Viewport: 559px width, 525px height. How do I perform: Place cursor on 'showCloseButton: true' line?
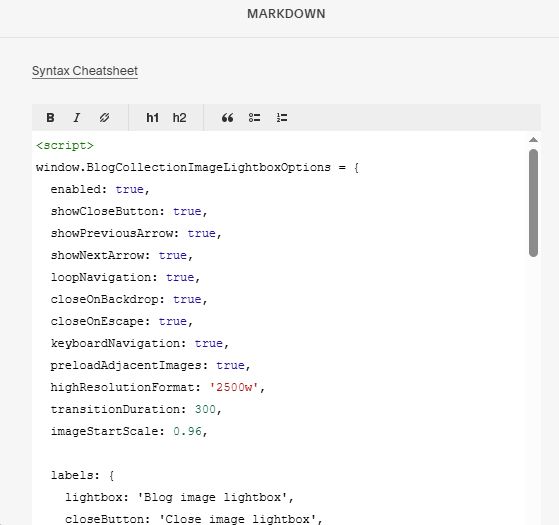click(129, 211)
